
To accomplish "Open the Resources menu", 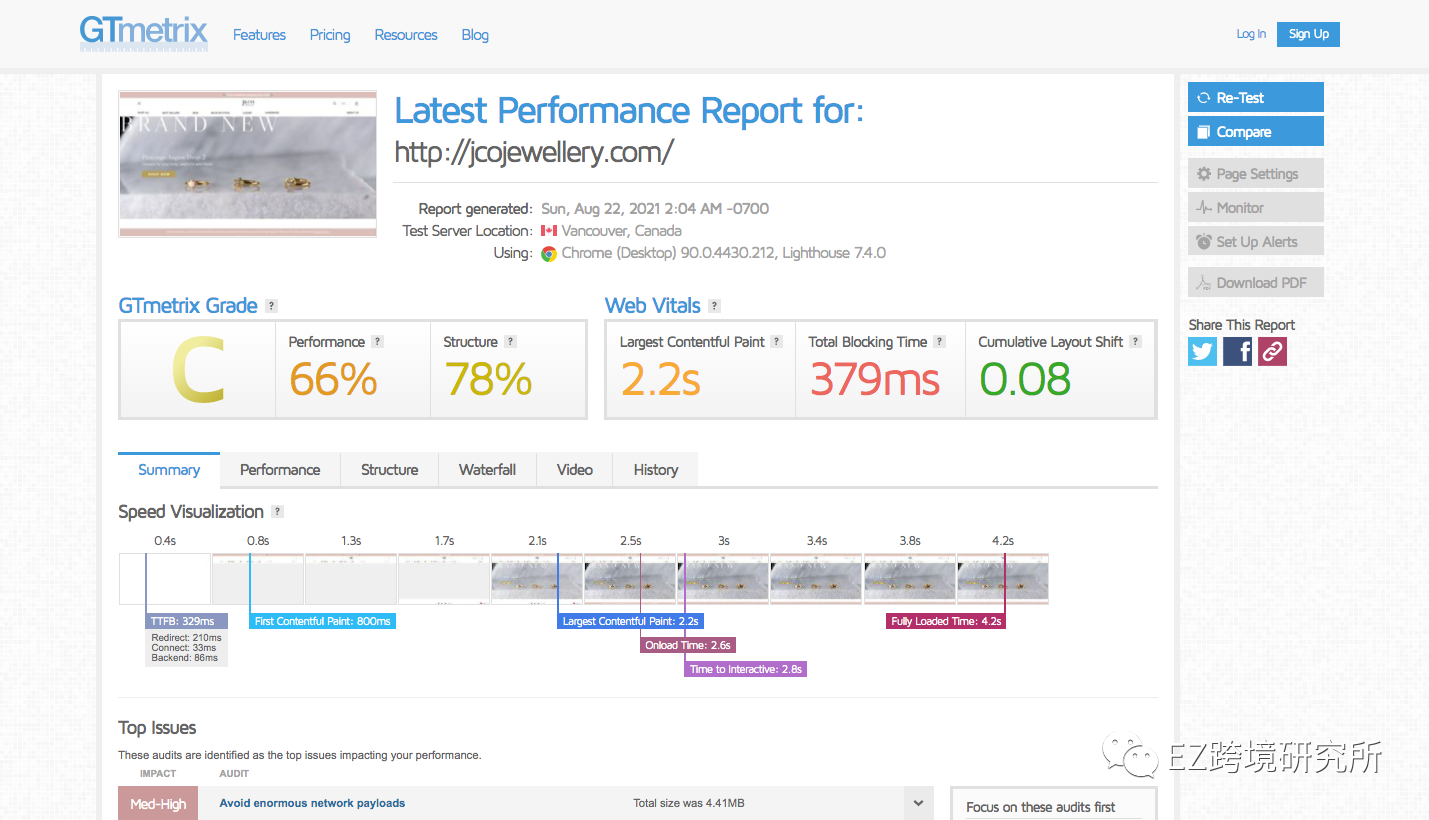I will point(406,35).
